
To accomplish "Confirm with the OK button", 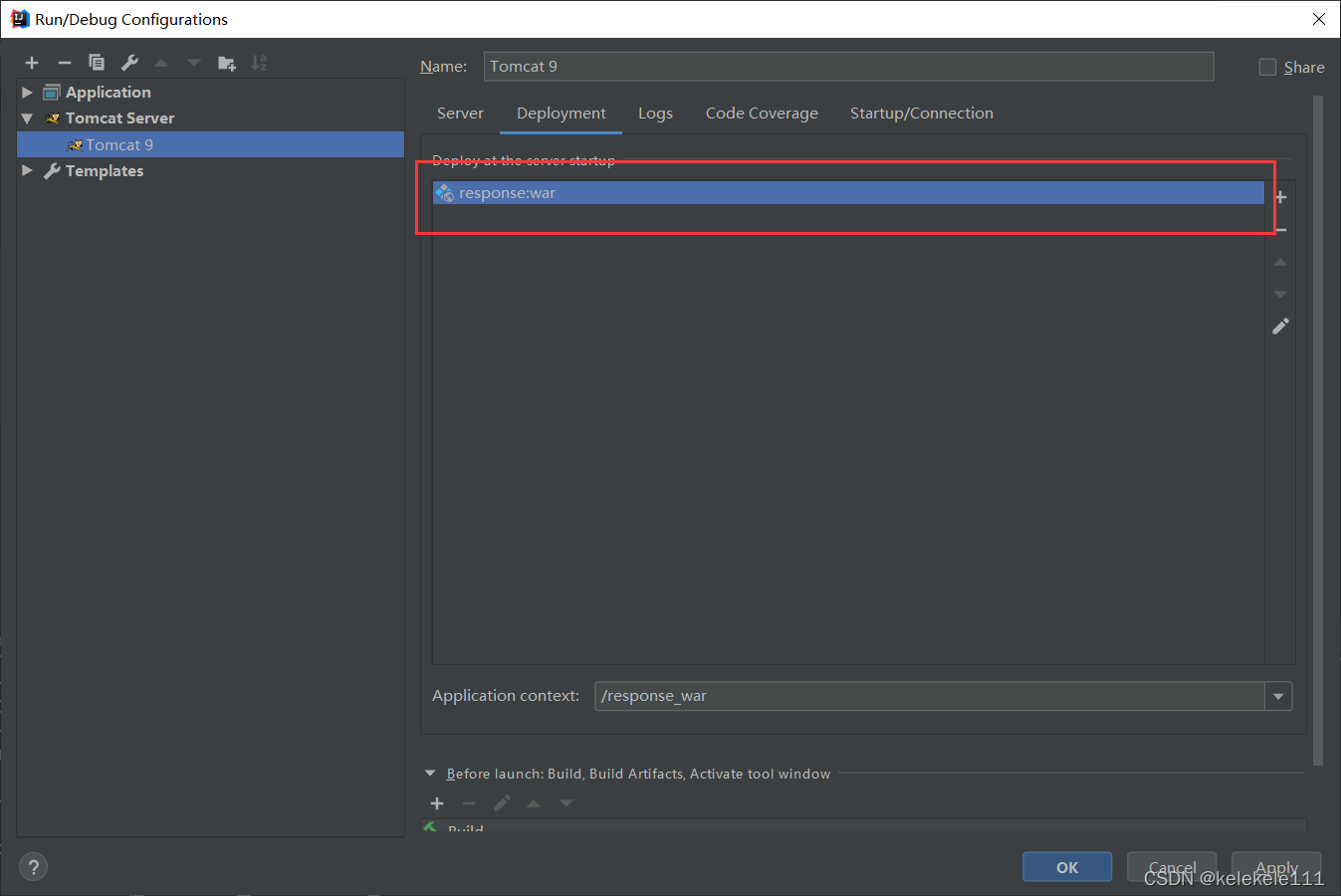I will coord(1067,867).
